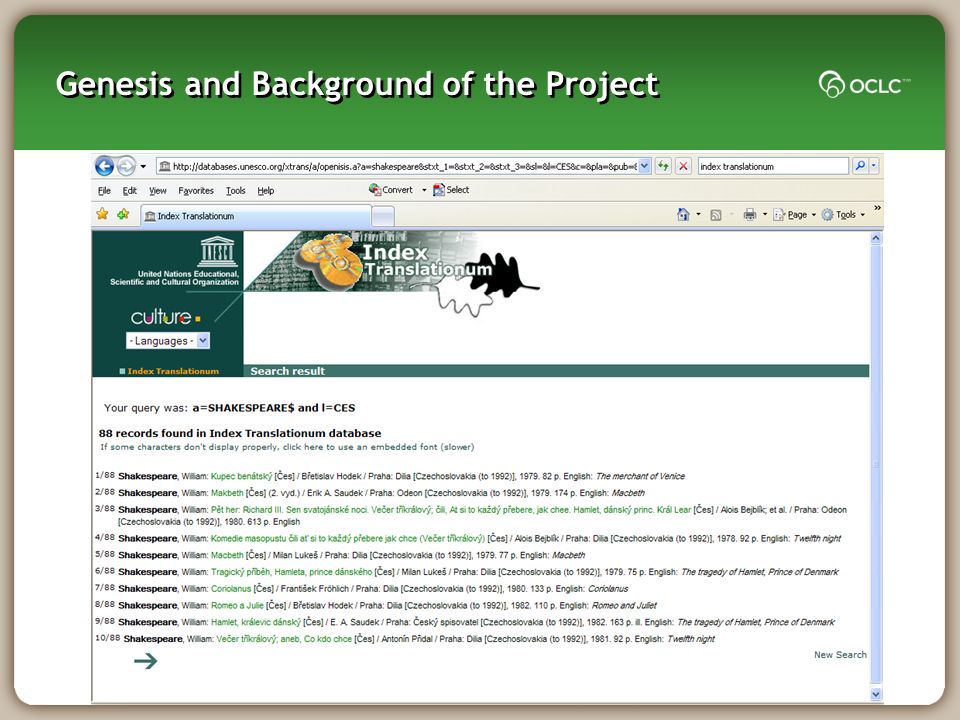Viewport: 960px width, 720px height.
Task: Open Tragický příběh, Hamleta title link
Action: tap(291, 572)
